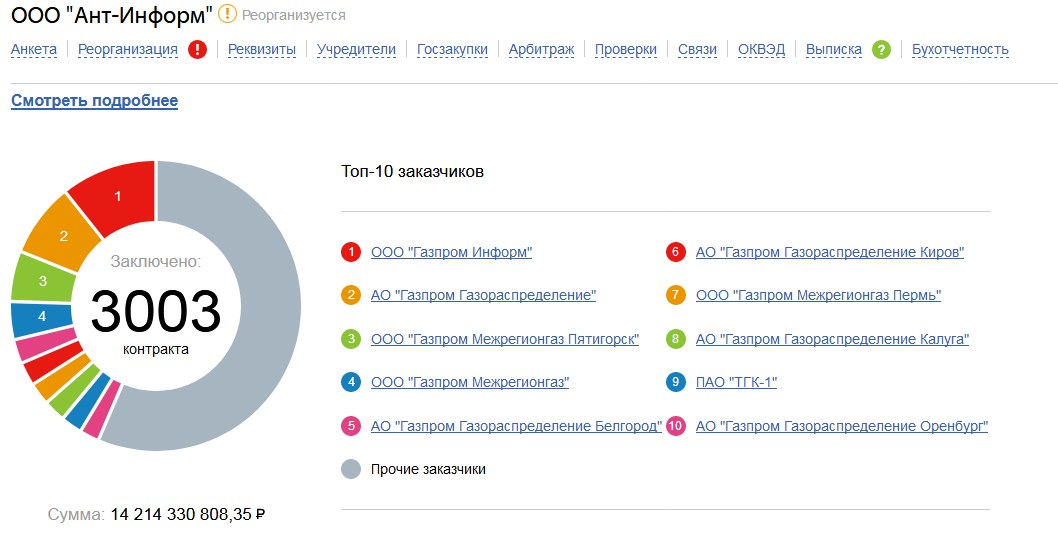Viewport: 1058px width, 539px height.
Task: Open ООО "Газпром Межрегионгаз Пермь" link
Action: (x=818, y=295)
